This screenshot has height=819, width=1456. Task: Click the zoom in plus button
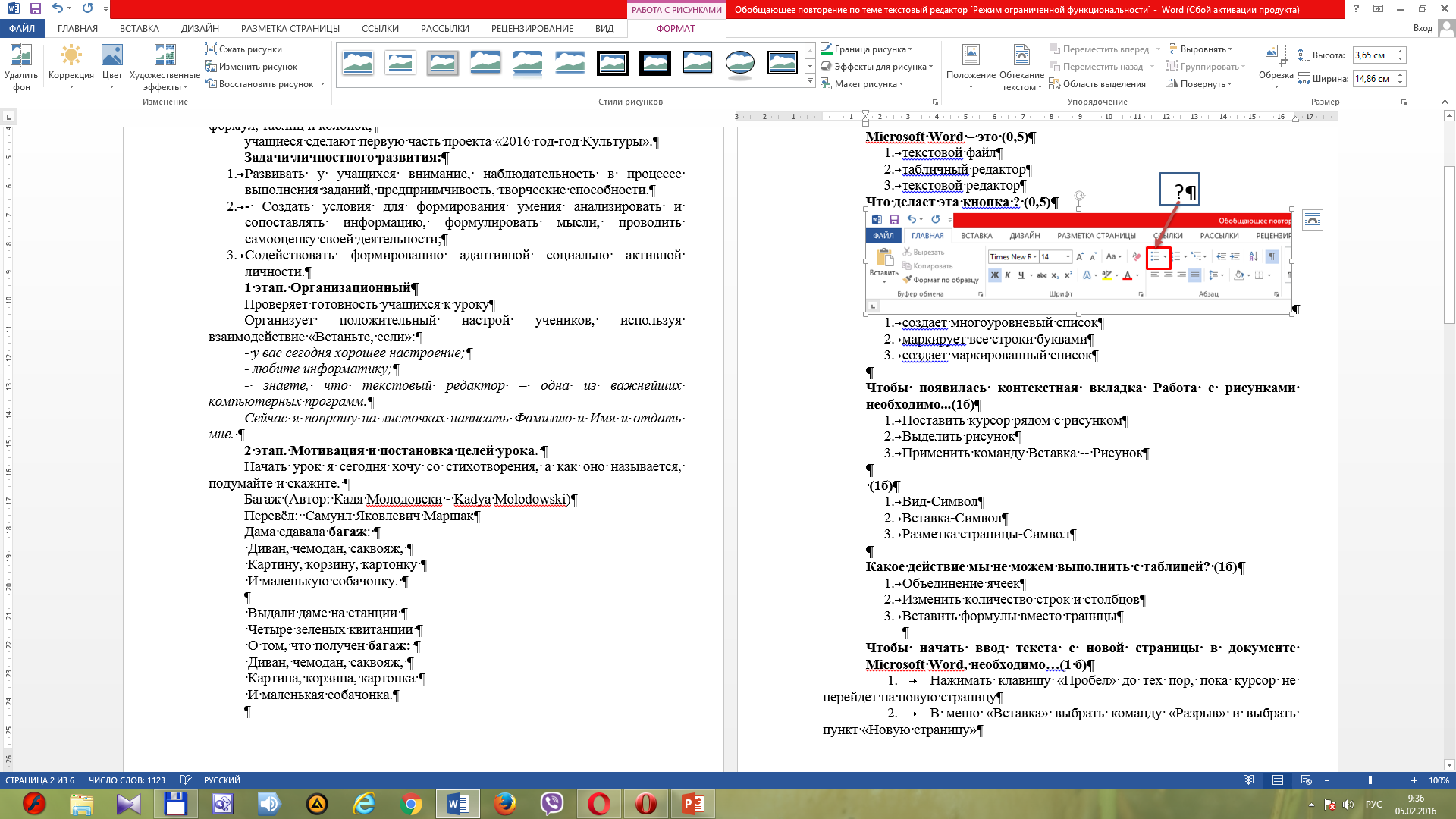1414,780
